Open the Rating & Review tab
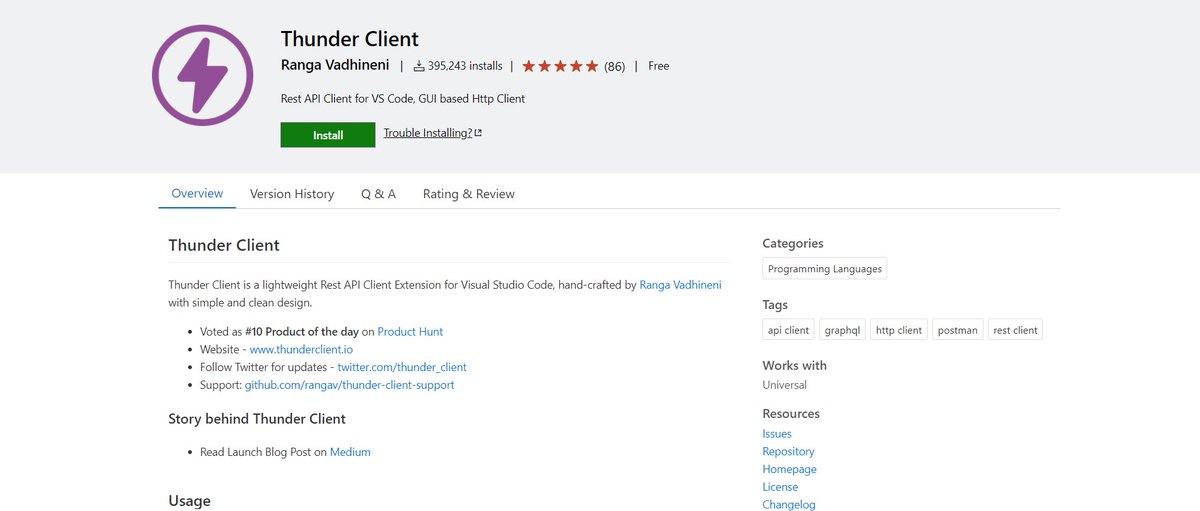 (x=469, y=194)
